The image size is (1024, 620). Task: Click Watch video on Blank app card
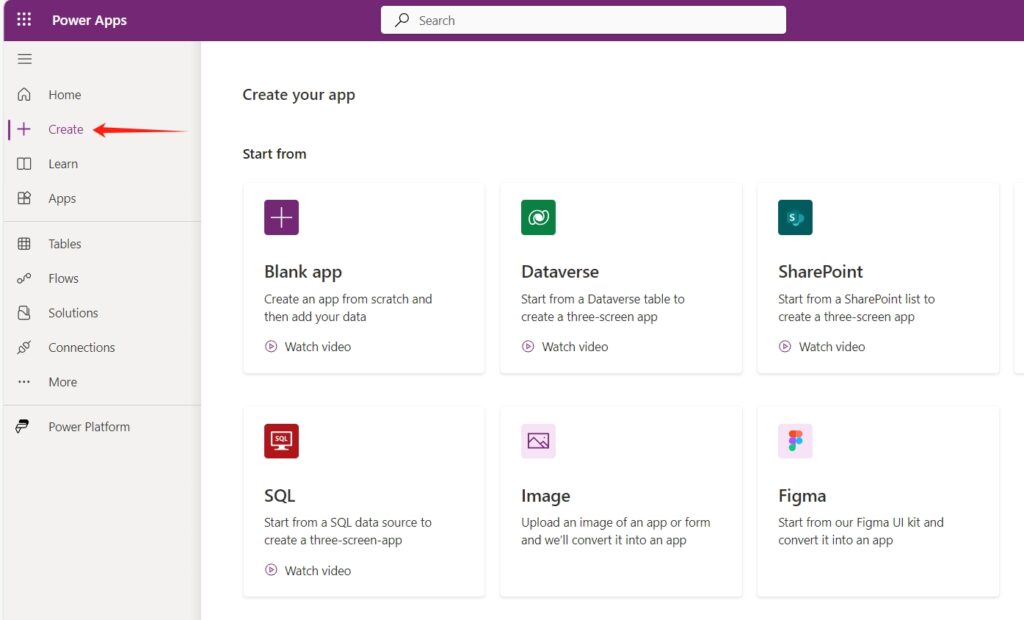point(317,347)
